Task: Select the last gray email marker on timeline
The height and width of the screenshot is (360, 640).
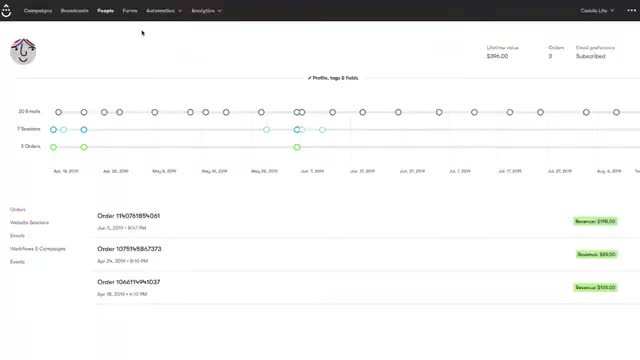Action: (x=616, y=112)
